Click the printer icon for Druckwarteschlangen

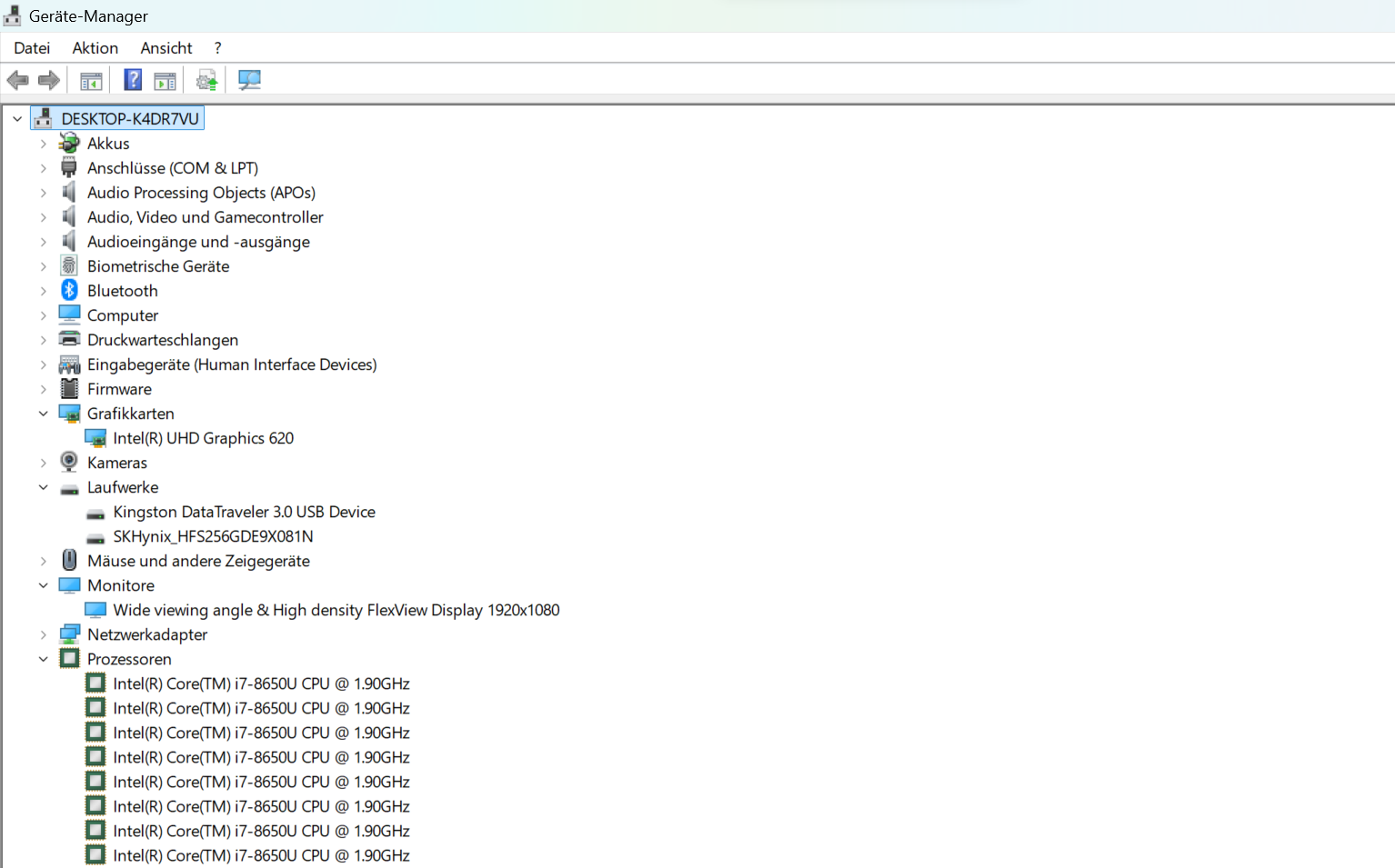[69, 339]
